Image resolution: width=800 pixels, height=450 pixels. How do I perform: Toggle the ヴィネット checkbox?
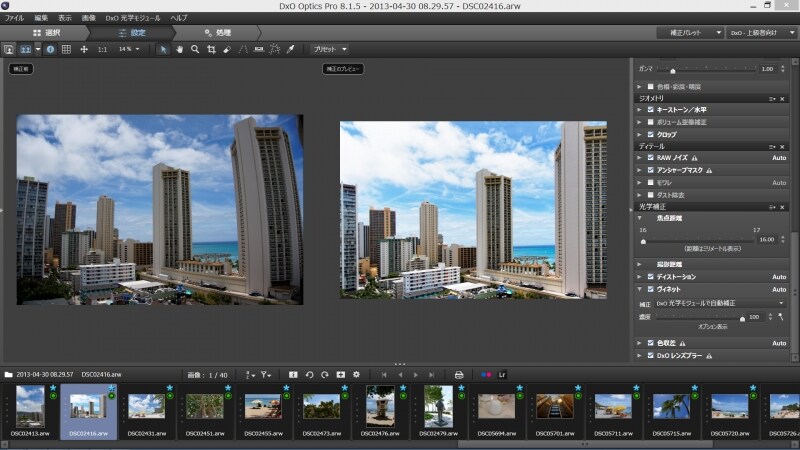click(x=651, y=289)
